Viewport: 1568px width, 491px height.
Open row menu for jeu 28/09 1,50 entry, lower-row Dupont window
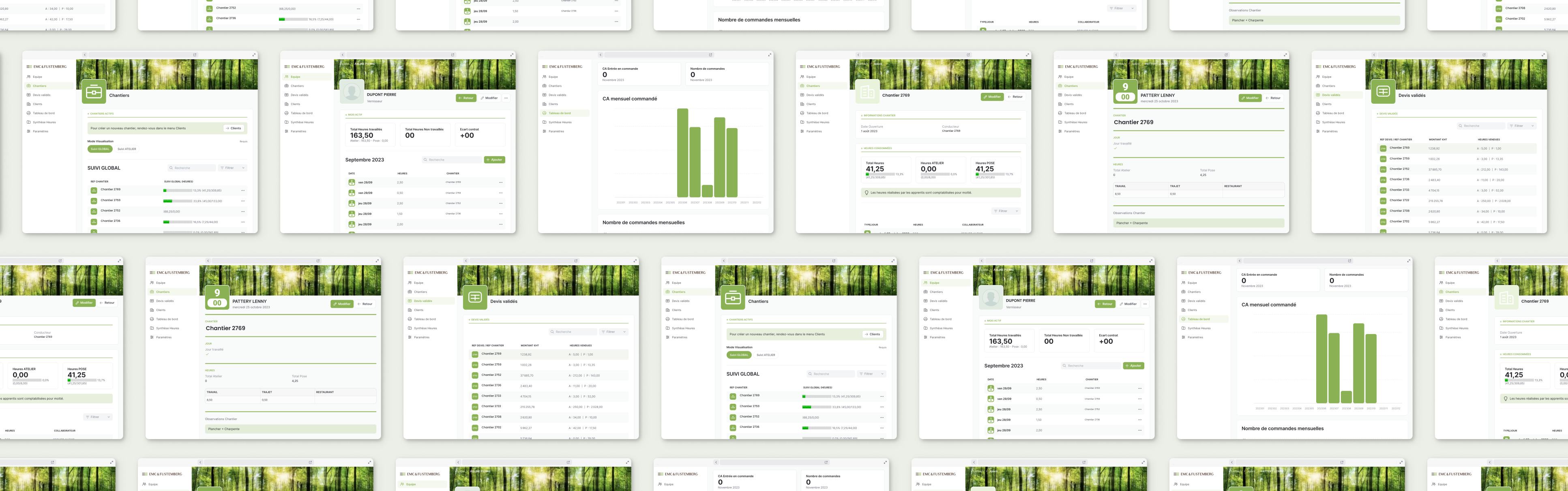[1140, 420]
